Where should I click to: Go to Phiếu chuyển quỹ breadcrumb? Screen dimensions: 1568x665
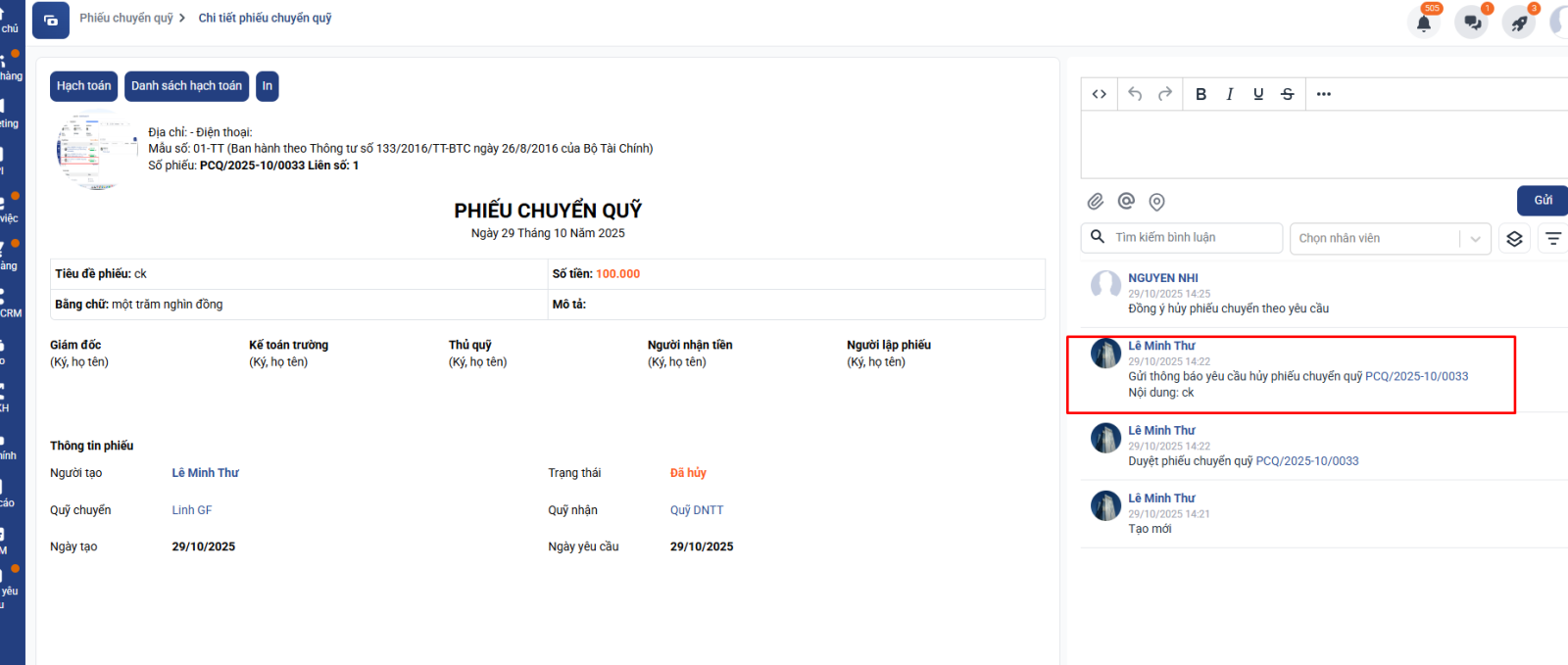126,19
